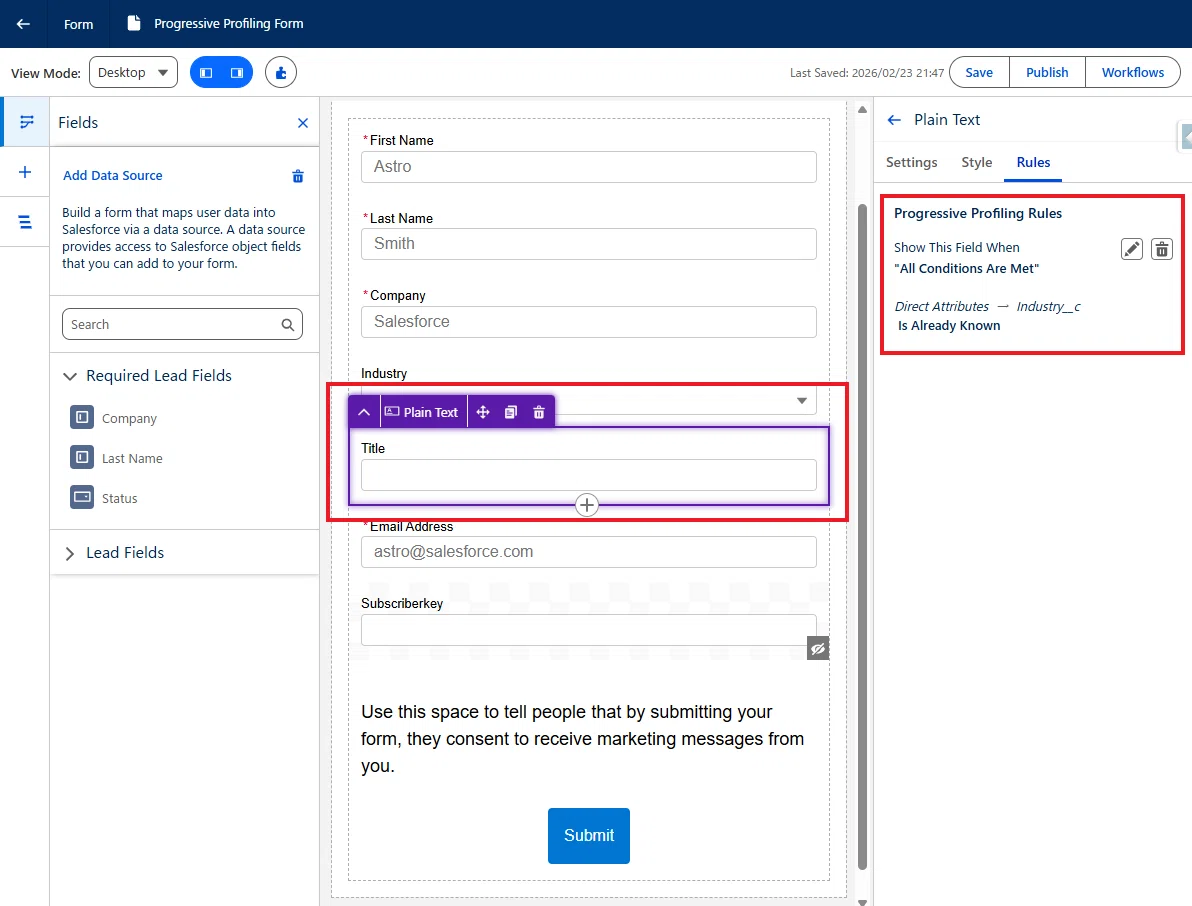The width and height of the screenshot is (1192, 906).
Task: Click move handle icon on Plain Text
Action: pyautogui.click(x=483, y=412)
